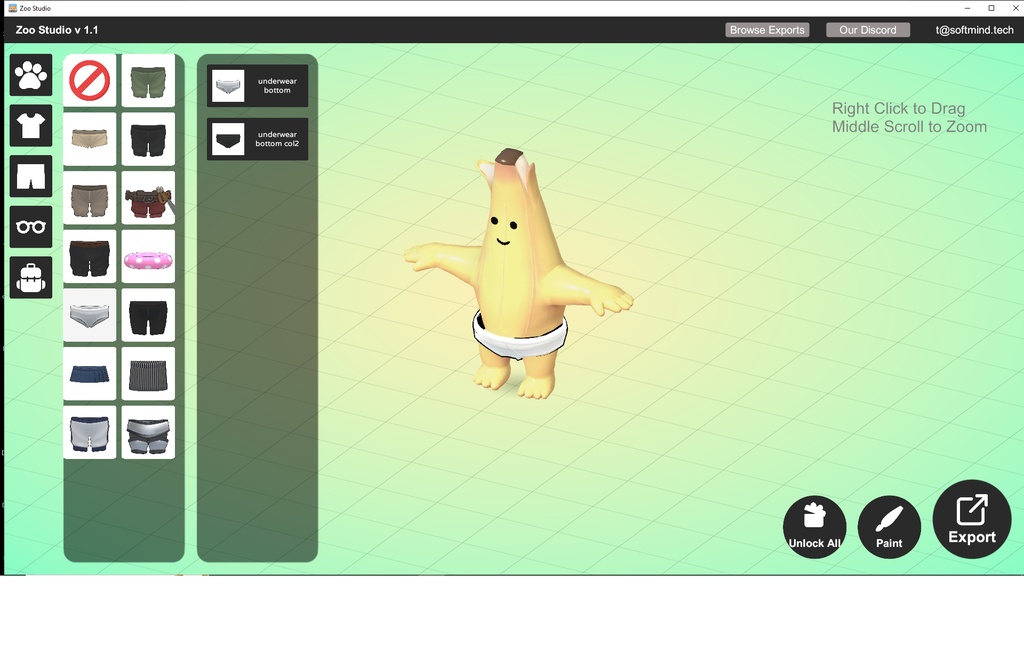The height and width of the screenshot is (661, 1024).
Task: Equip the pink polka-dot swim ring
Action: (x=147, y=256)
